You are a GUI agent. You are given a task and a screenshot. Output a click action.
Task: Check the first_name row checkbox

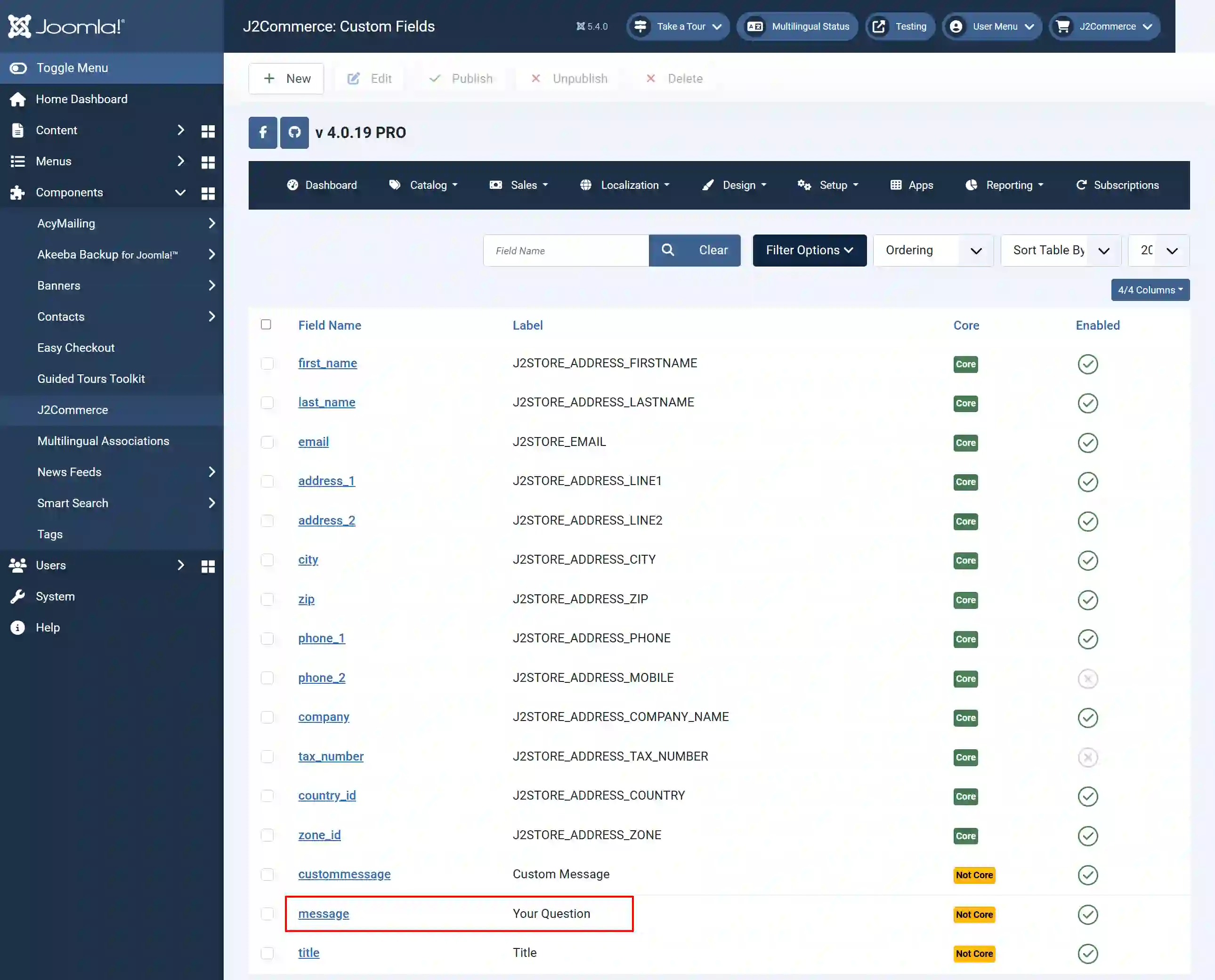[x=267, y=364]
